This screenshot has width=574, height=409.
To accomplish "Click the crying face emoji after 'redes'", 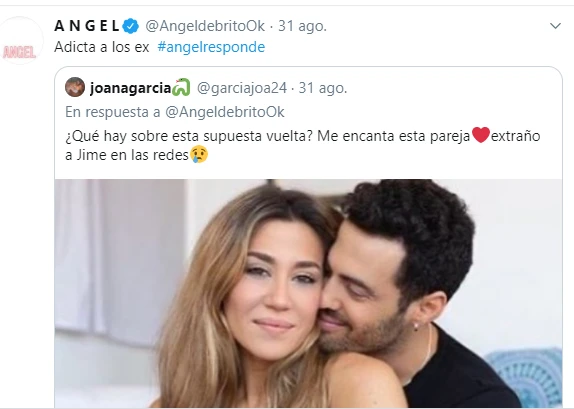I will click(x=199, y=155).
